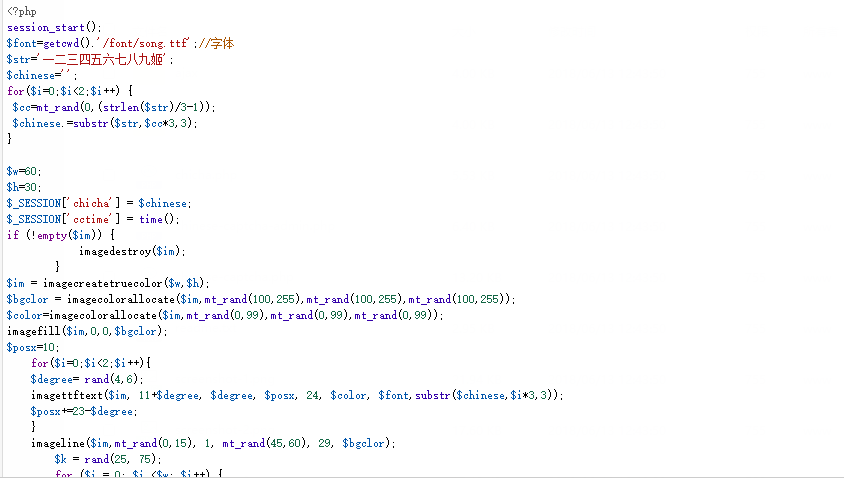844x478 pixels.
Task: Click the 'session_start();' line
Action: tap(54, 27)
